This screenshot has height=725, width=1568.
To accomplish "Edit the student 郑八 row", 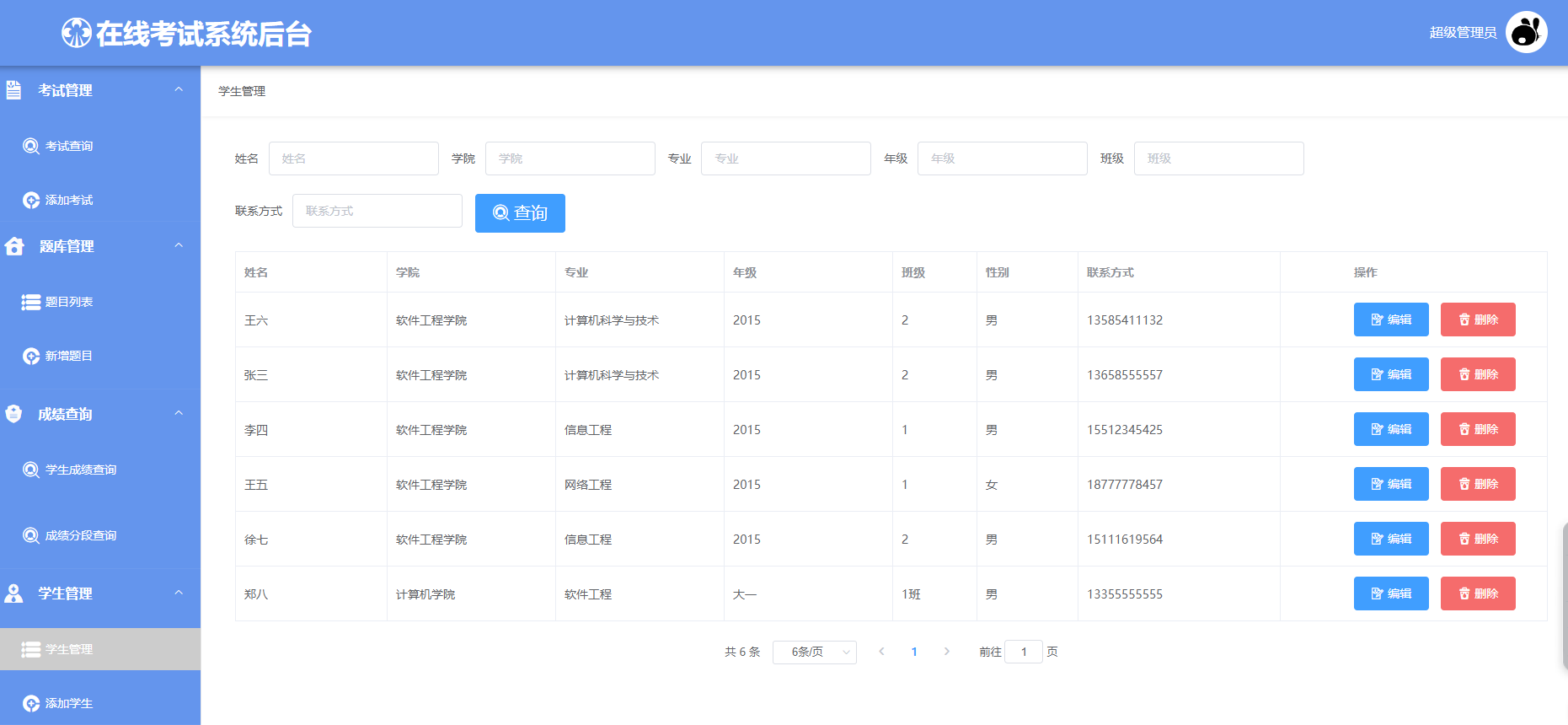I will 1391,593.
